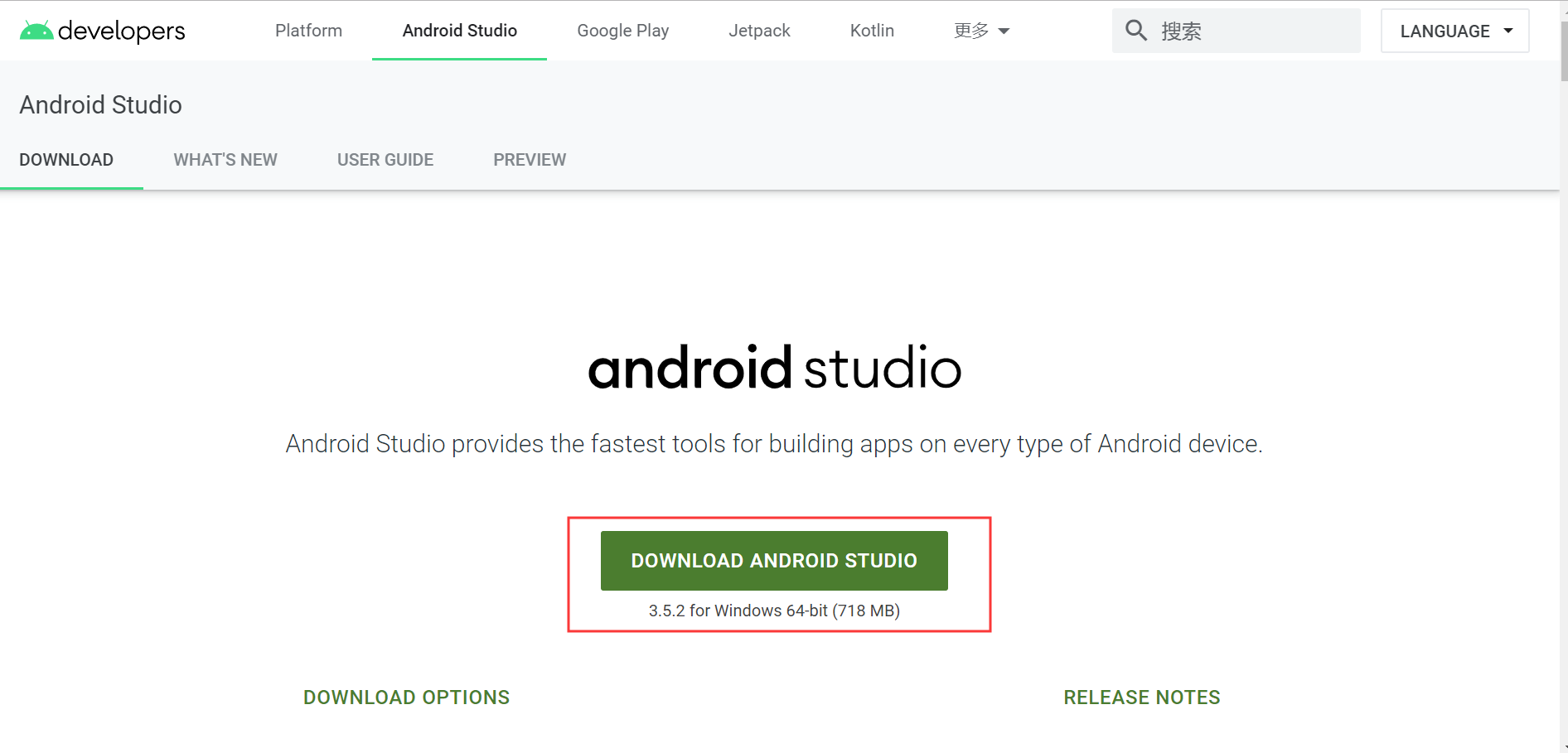Click the 'android studio' large title
Viewport: 1568px width, 753px height.
pos(774,368)
